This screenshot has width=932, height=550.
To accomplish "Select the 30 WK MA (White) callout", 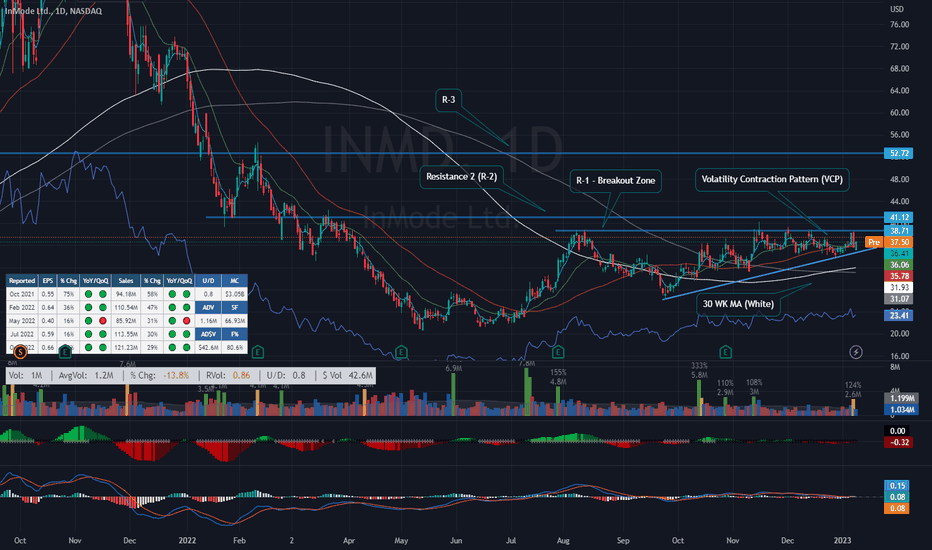I will 738,304.
